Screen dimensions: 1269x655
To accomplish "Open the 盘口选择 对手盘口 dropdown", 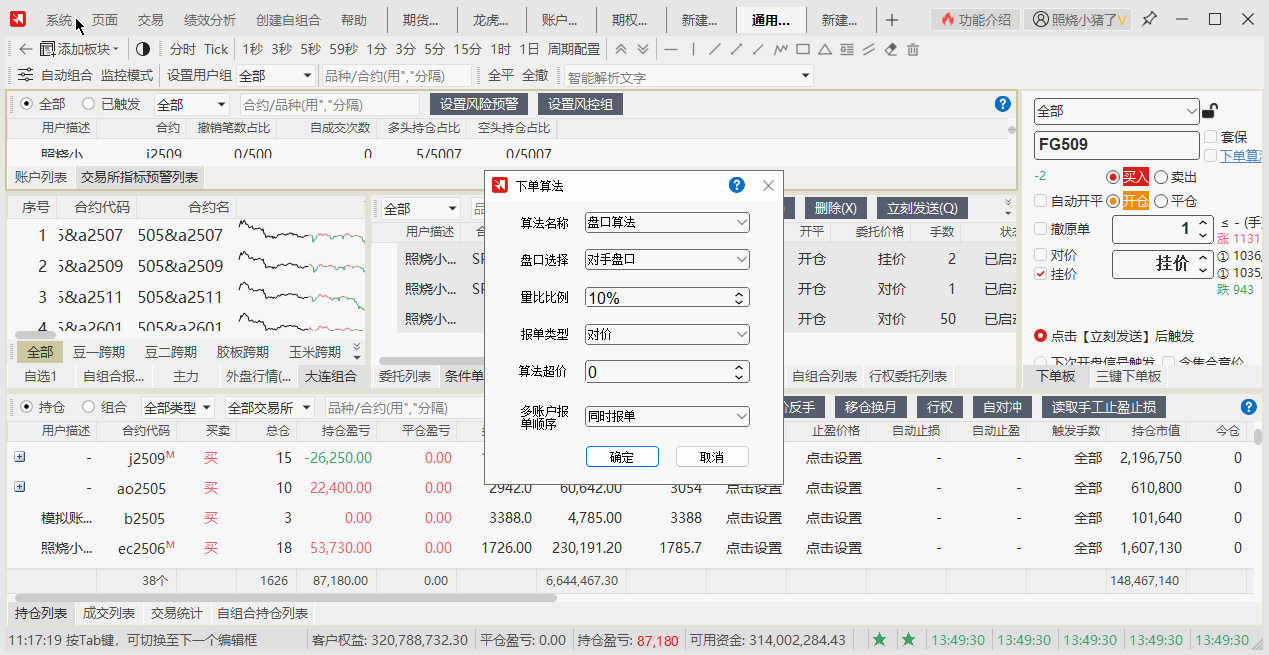I will [x=667, y=259].
